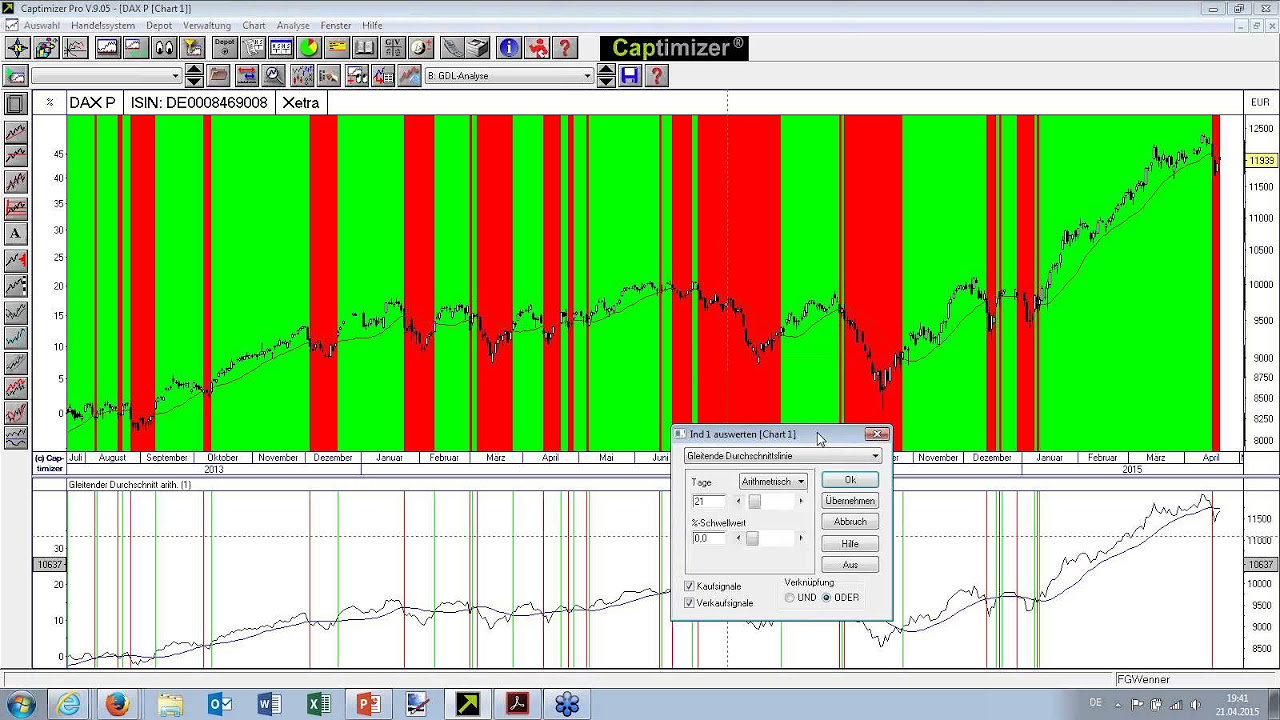Open the Arithmetisch dropdown
This screenshot has height=720, width=1280.
pos(773,482)
